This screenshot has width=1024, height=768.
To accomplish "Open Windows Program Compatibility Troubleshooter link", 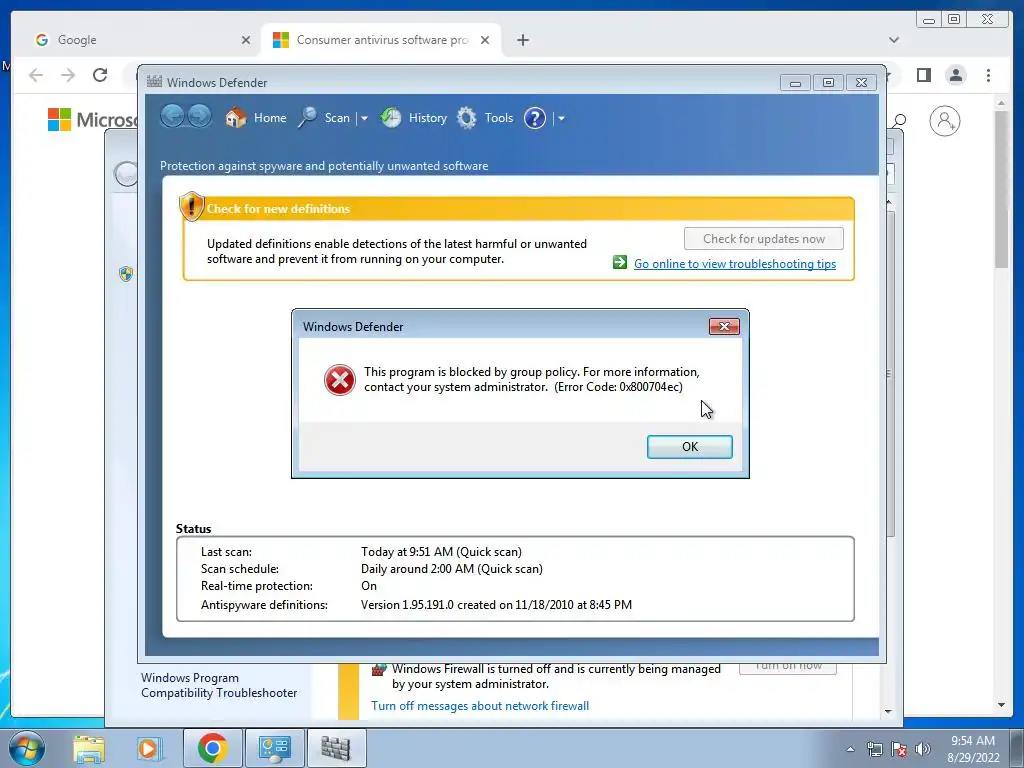I will 219,685.
